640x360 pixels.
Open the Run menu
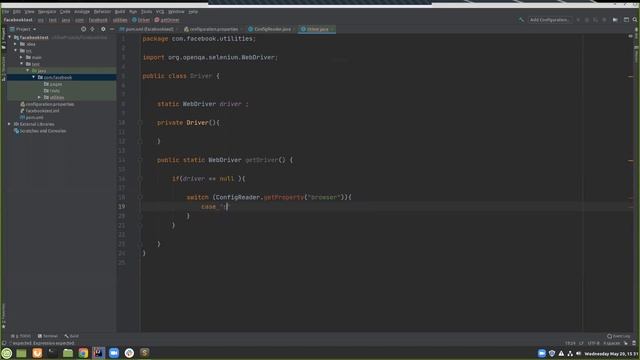133,11
